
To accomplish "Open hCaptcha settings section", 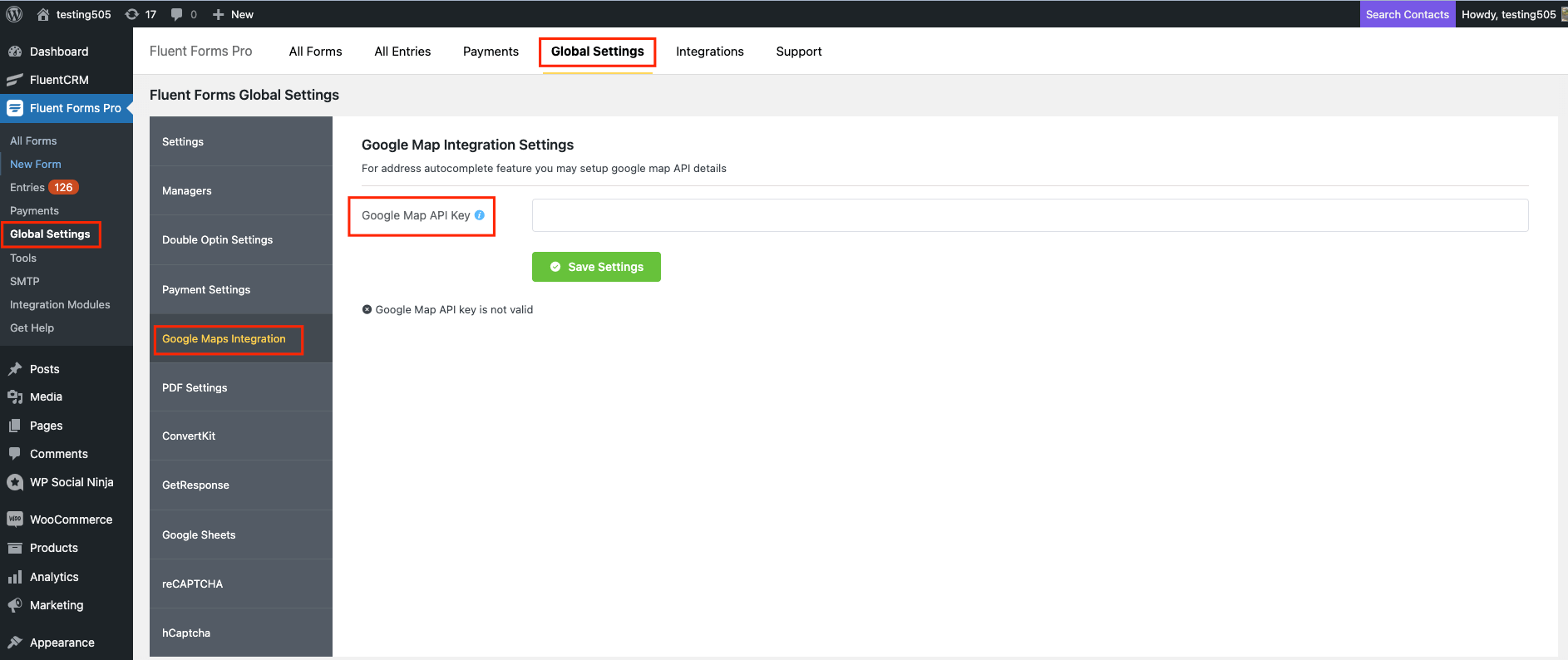I will coord(241,633).
